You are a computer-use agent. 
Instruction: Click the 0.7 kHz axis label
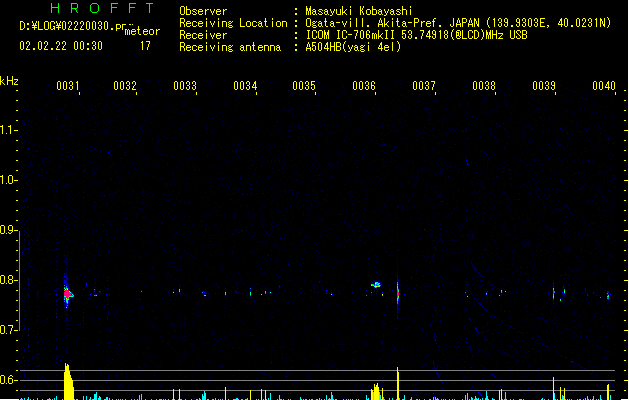(x=7, y=330)
